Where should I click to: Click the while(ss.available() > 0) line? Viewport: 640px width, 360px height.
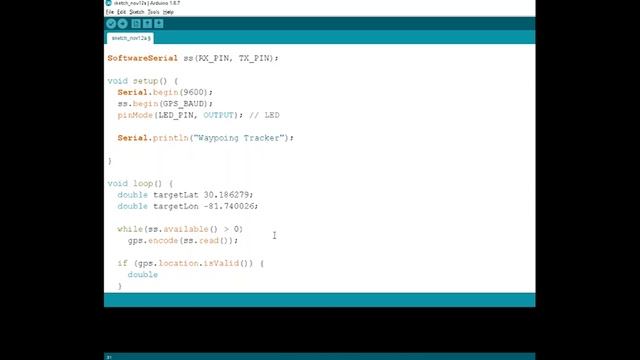pyautogui.click(x=180, y=229)
